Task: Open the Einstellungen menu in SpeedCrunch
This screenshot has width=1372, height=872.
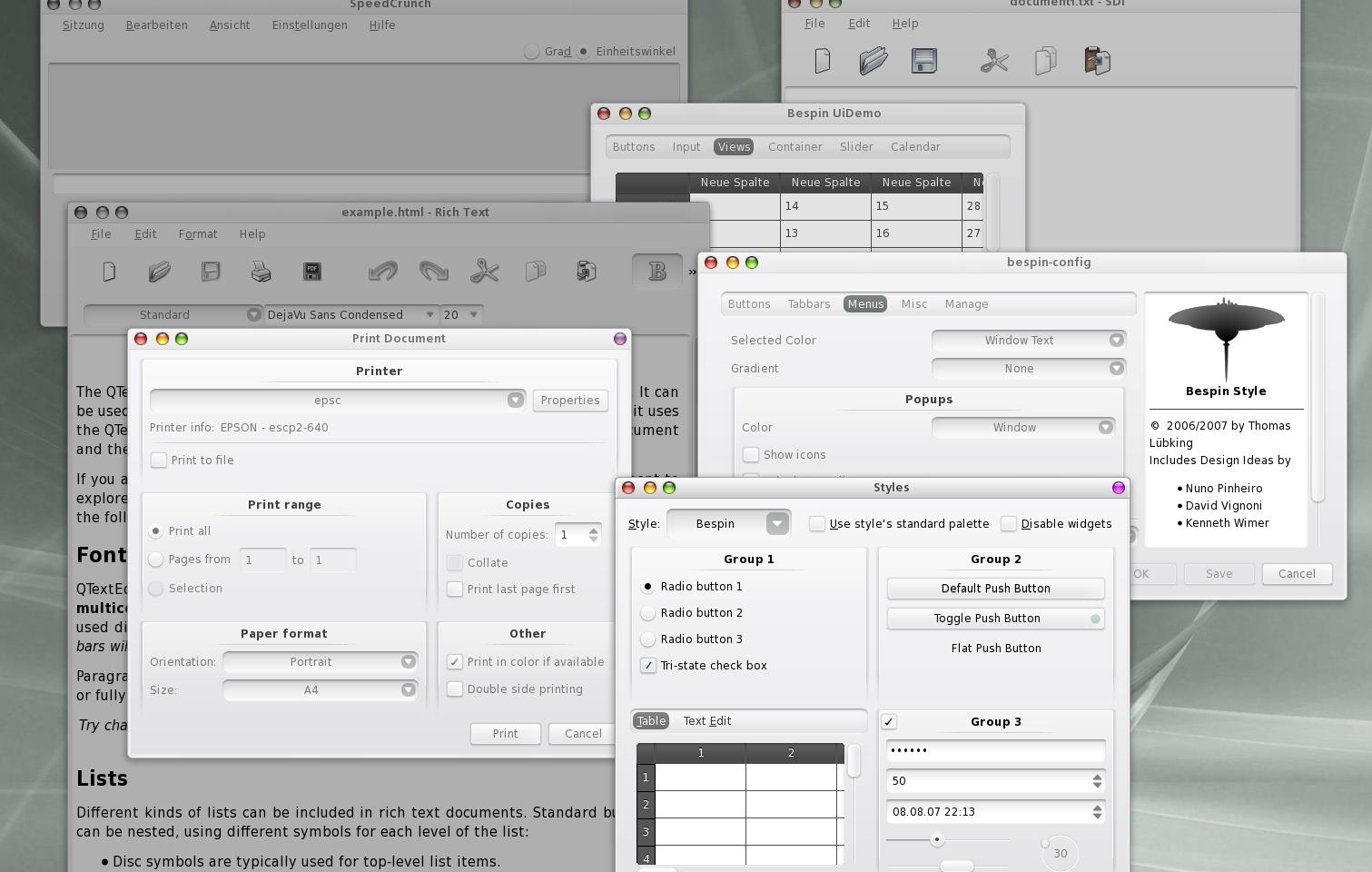Action: [x=310, y=25]
